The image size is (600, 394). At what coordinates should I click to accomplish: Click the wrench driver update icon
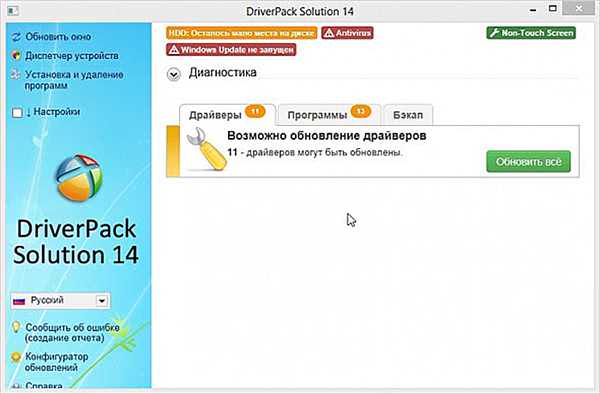(206, 149)
